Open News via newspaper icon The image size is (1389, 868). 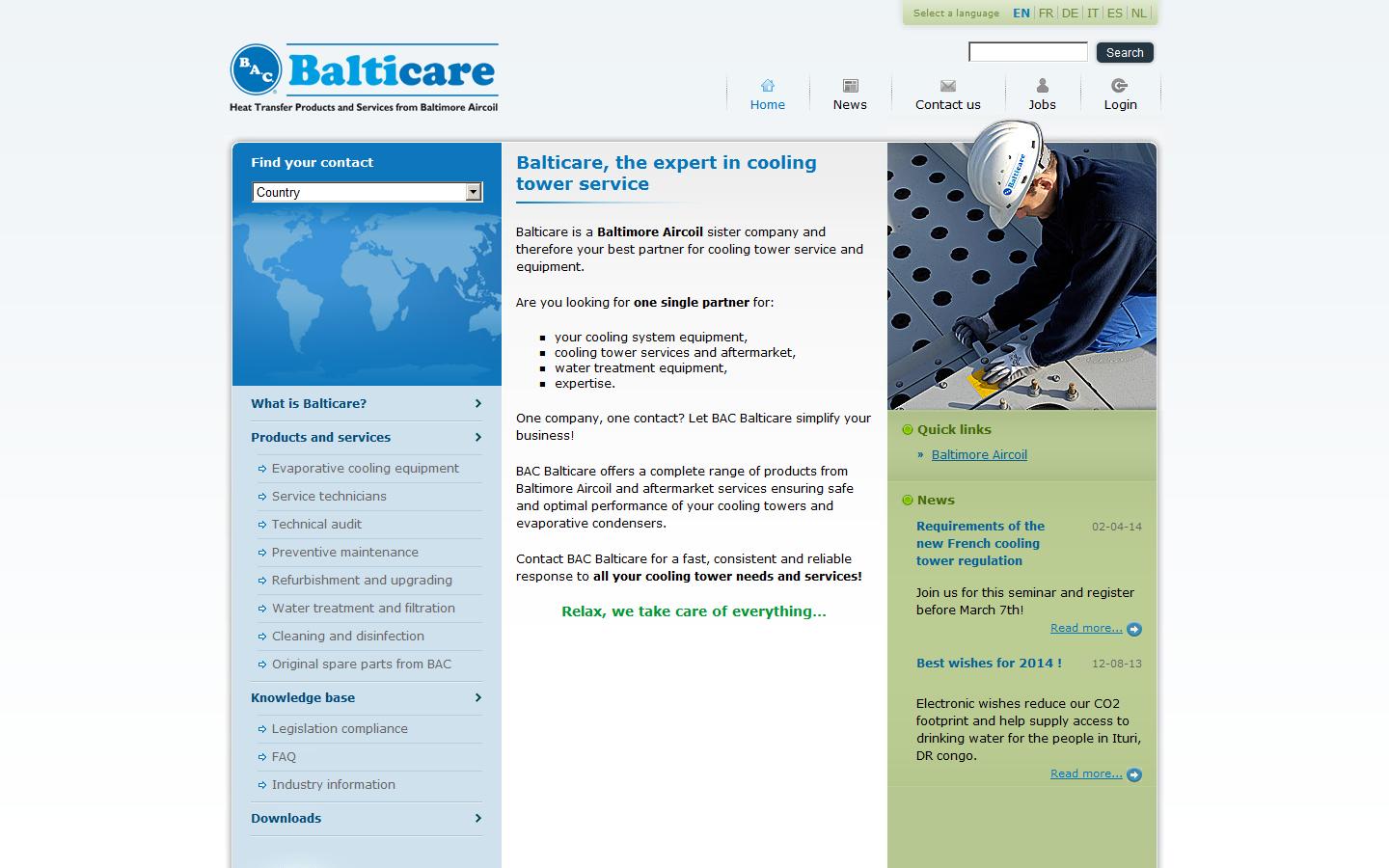coord(850,86)
